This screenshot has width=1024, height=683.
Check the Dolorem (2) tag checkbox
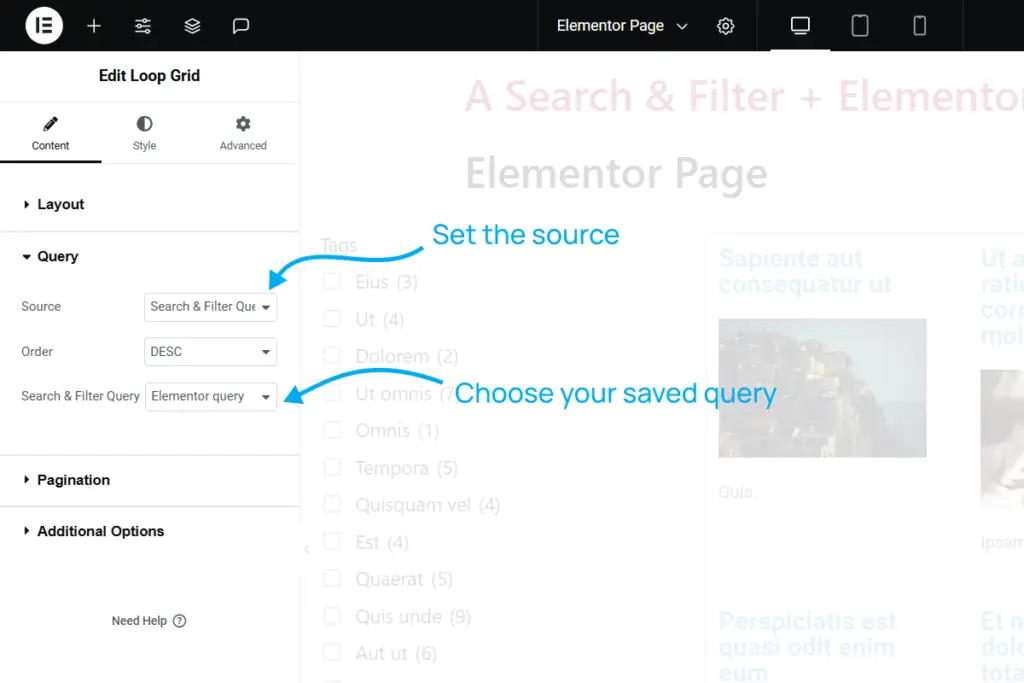coord(332,355)
